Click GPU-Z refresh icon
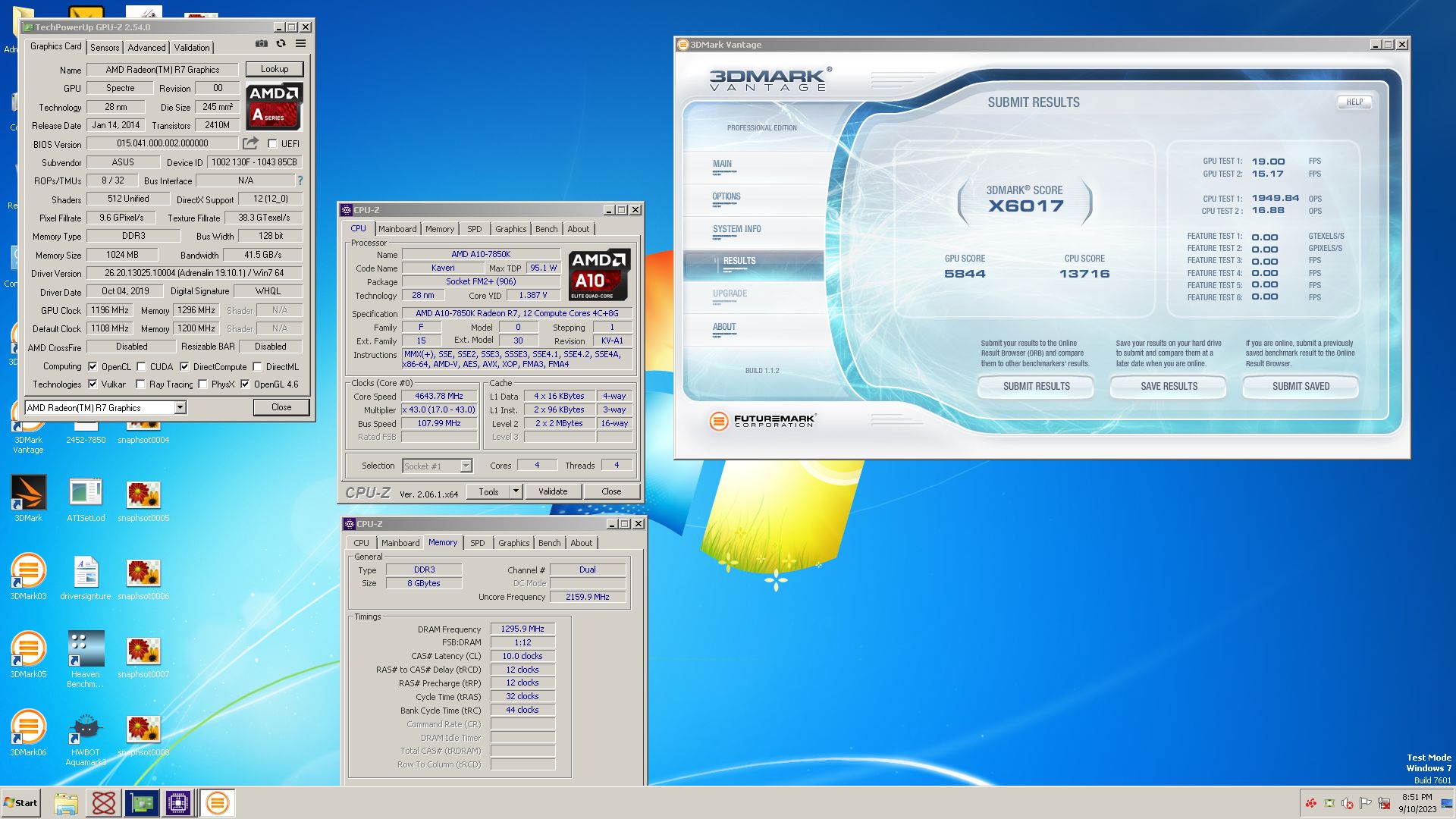Image resolution: width=1456 pixels, height=819 pixels. (281, 44)
